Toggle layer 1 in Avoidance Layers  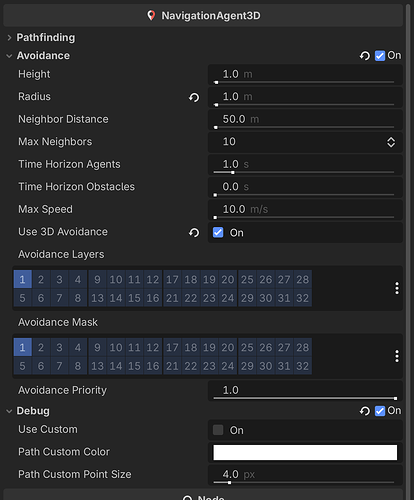click(x=23, y=279)
